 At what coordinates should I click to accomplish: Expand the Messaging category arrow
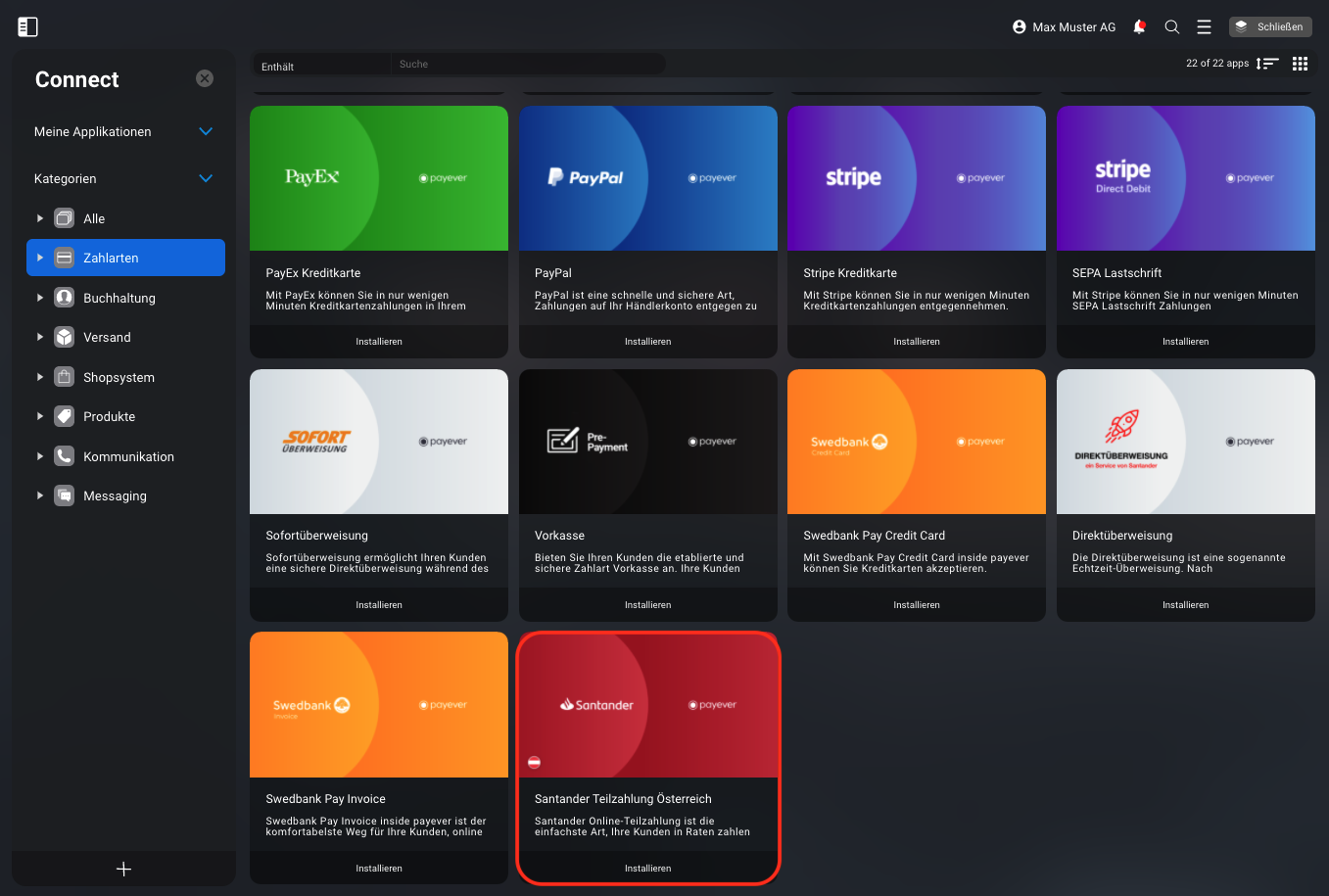pos(40,495)
